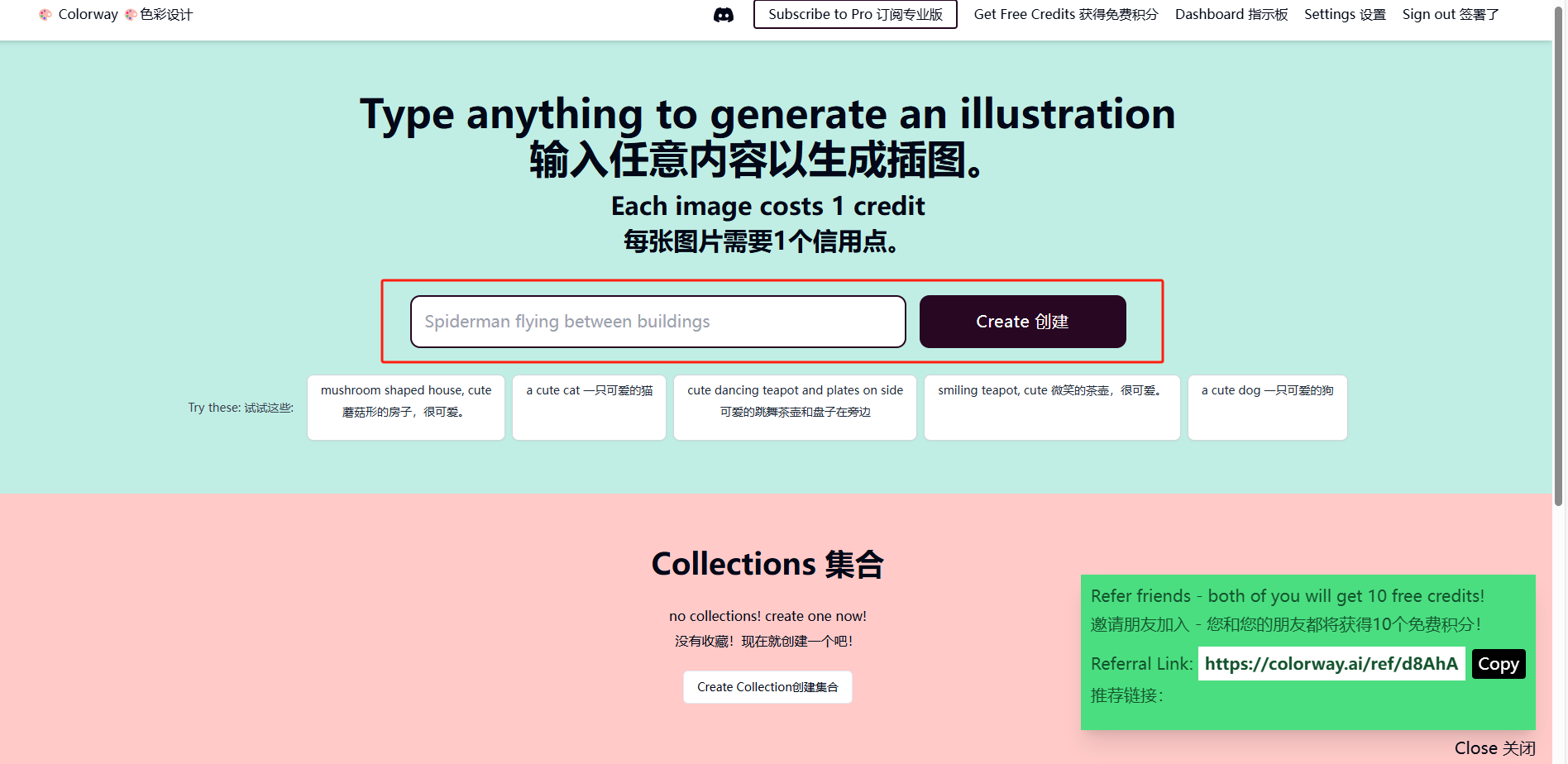Click Subscribe to Pro button
This screenshot has width=1568, height=764.
(x=855, y=14)
